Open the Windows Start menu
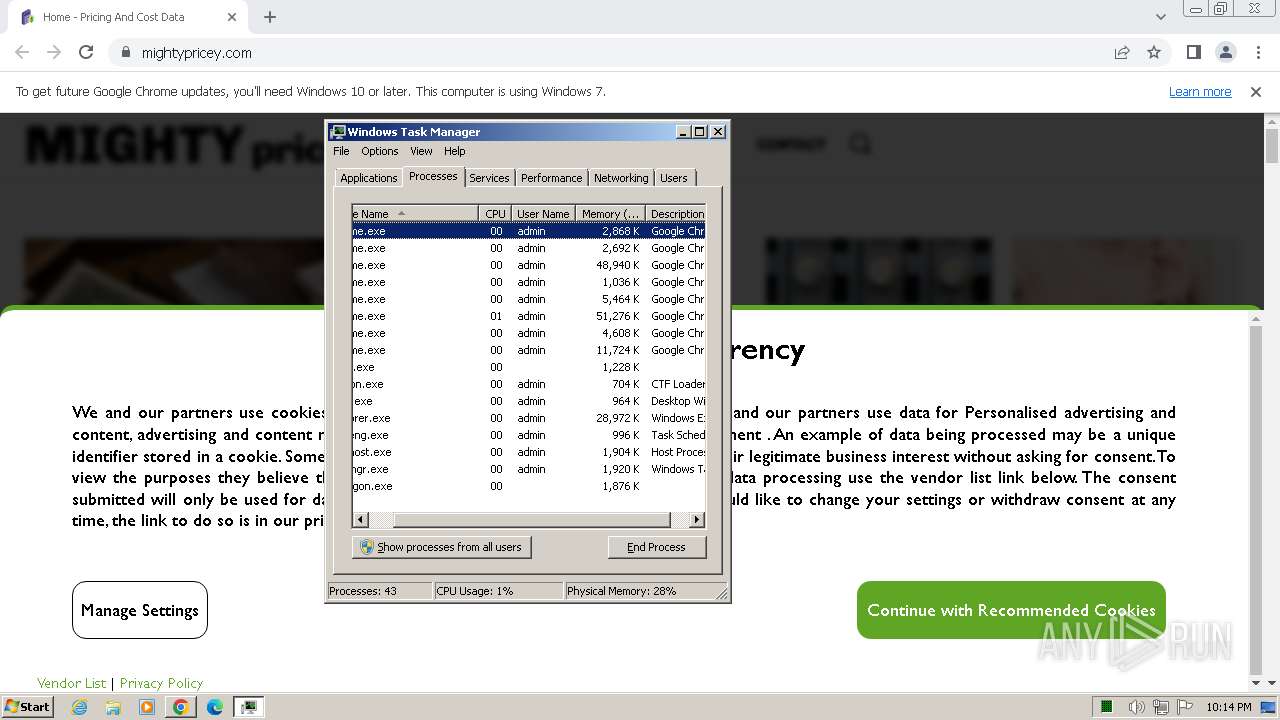The width and height of the screenshot is (1280, 720). [x=28, y=706]
